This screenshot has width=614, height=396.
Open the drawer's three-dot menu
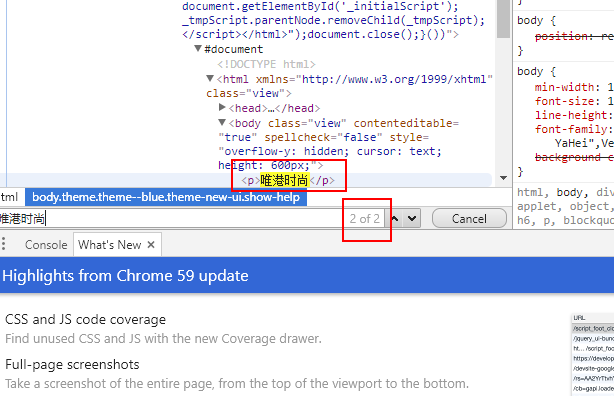(x=4, y=244)
